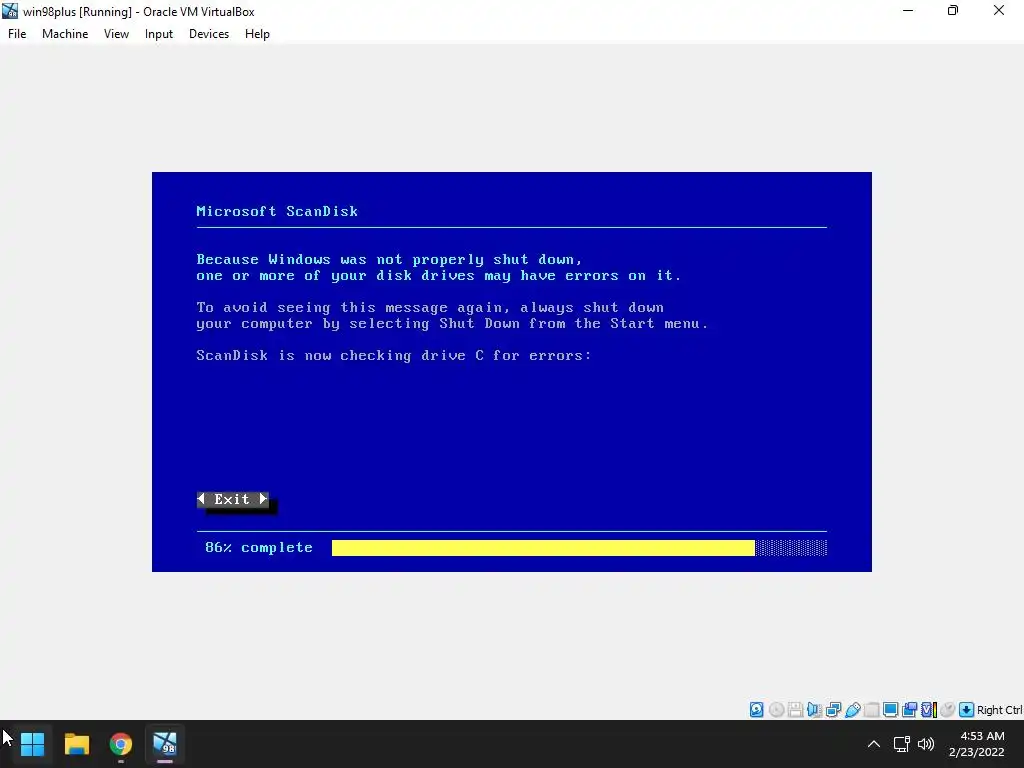Minimize the VirtualBox window
Image resolution: width=1024 pixels, height=768 pixels.
(x=908, y=11)
